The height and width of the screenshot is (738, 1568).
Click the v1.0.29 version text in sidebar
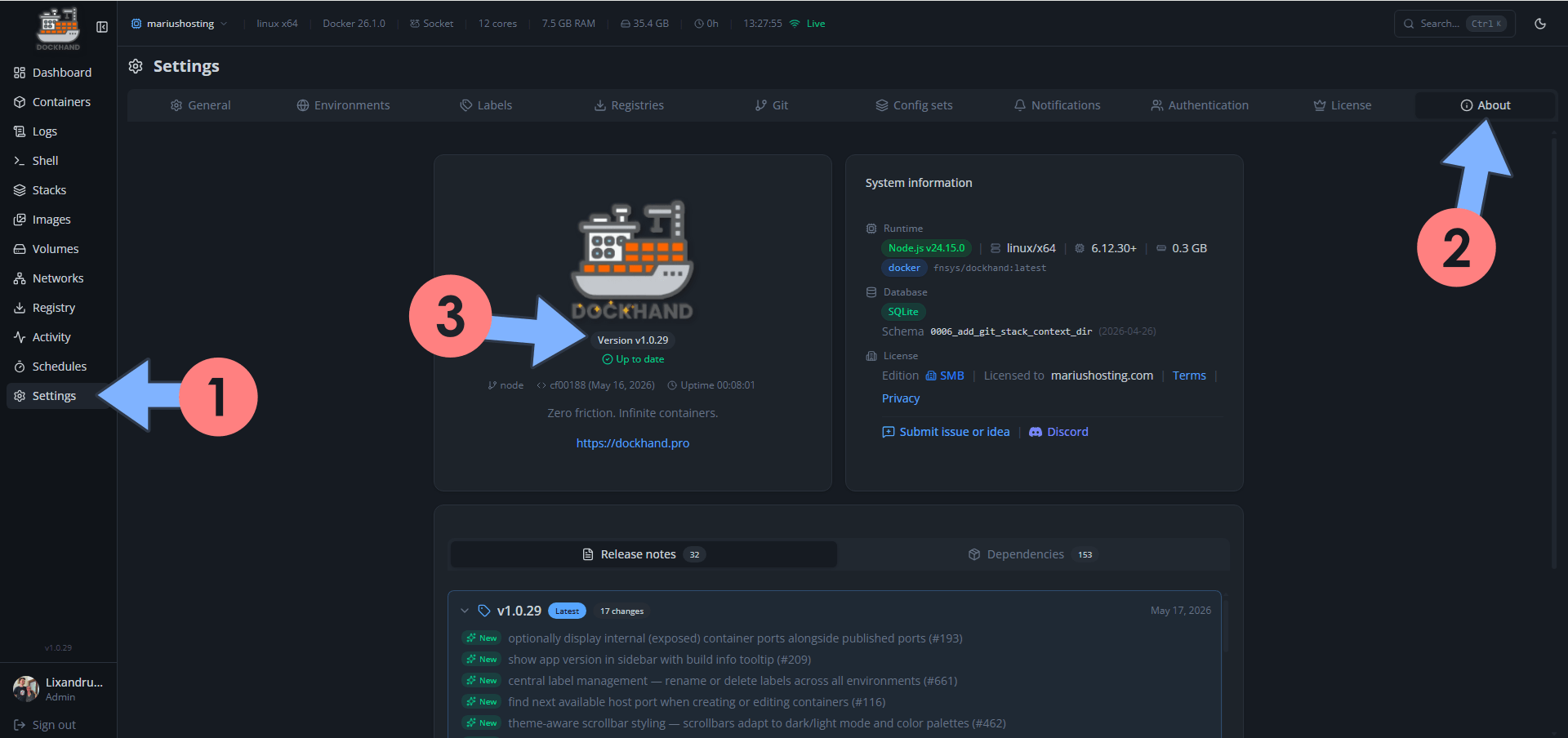[58, 647]
